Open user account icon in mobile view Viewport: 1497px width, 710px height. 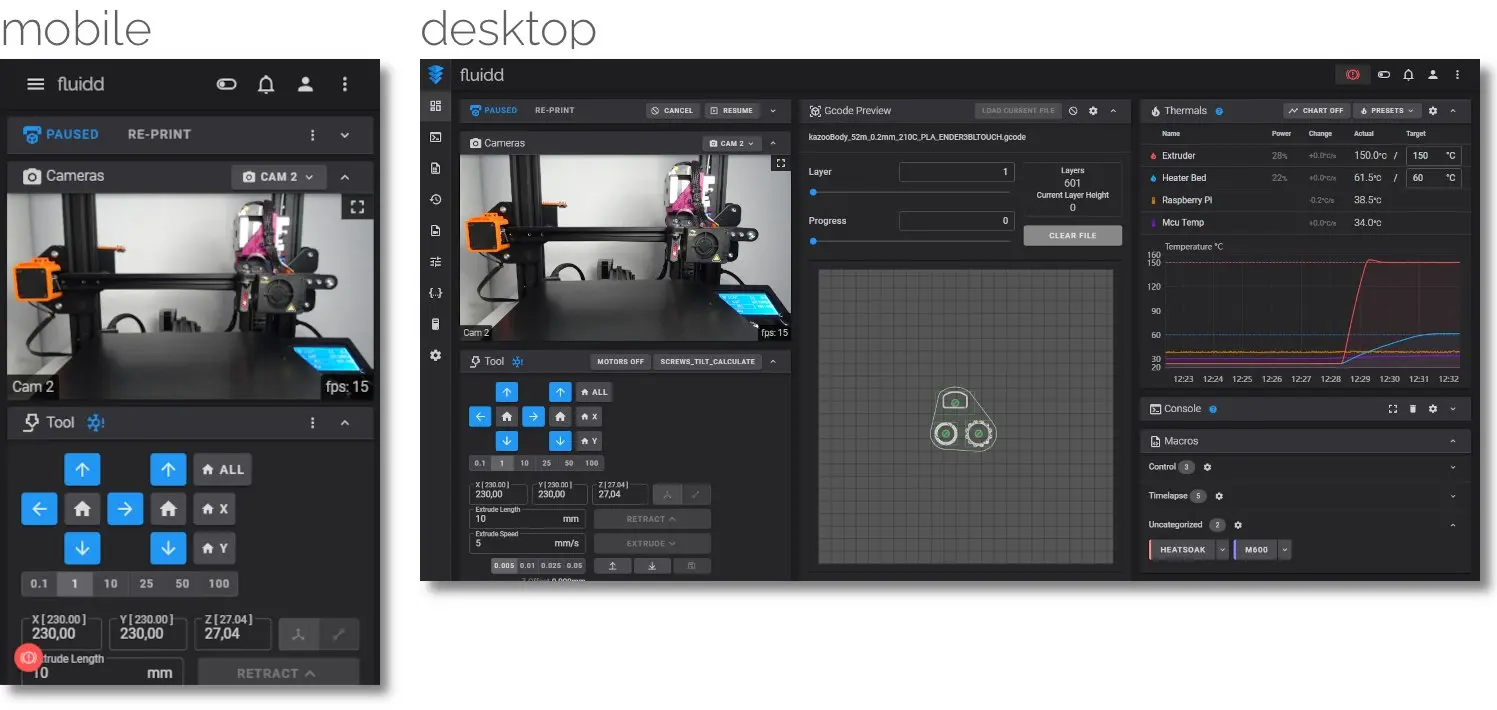coord(305,84)
